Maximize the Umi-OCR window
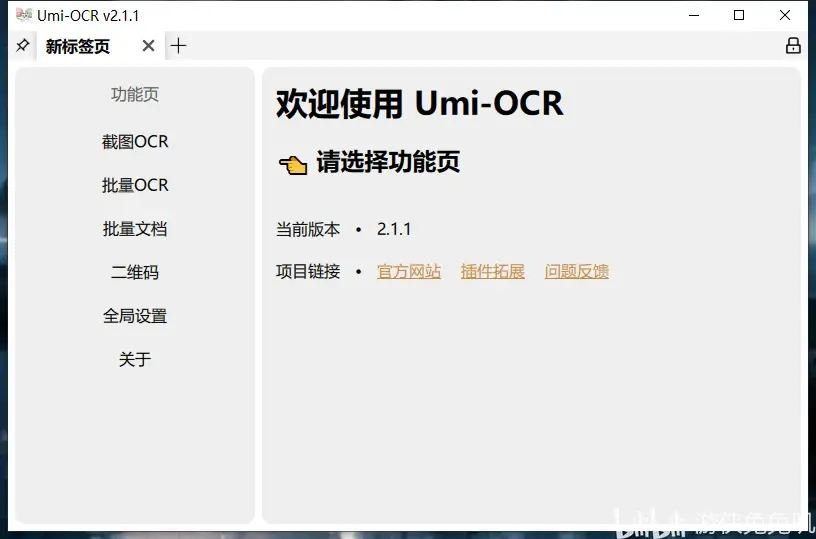816x539 pixels. [739, 16]
